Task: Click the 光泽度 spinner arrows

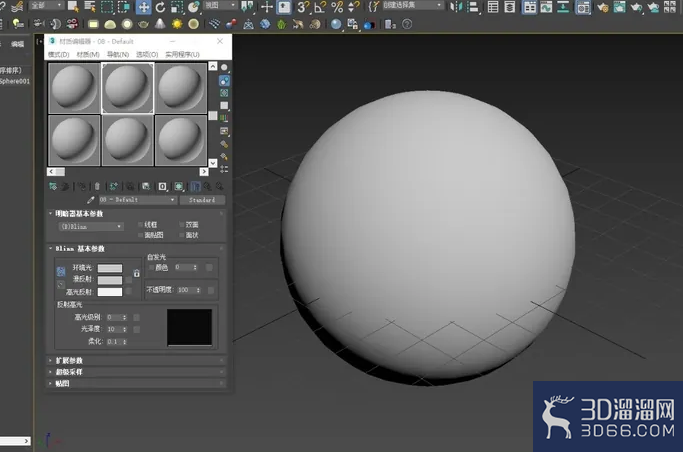Action: [125, 329]
